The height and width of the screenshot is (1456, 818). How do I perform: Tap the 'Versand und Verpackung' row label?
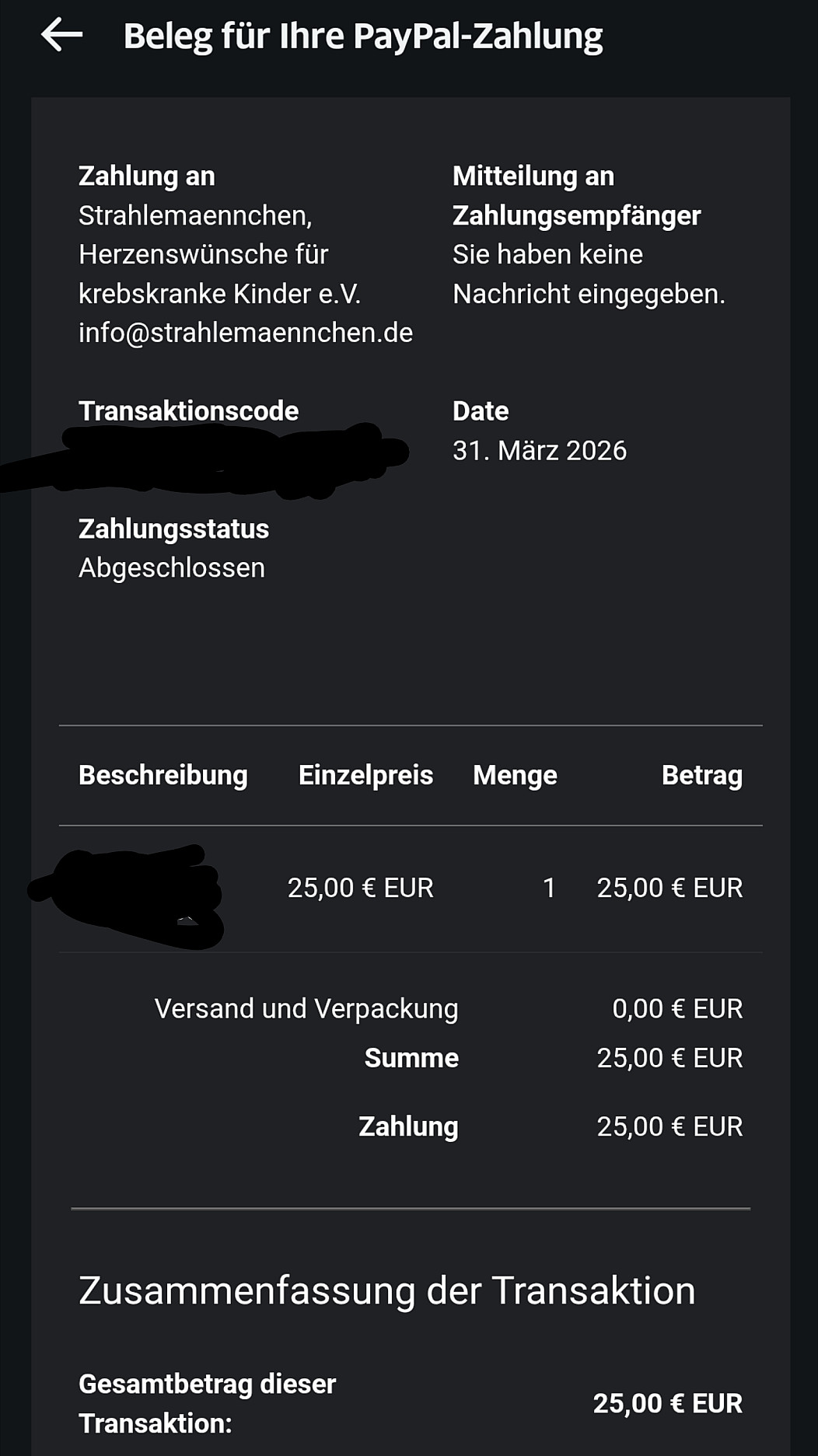pos(306,1008)
